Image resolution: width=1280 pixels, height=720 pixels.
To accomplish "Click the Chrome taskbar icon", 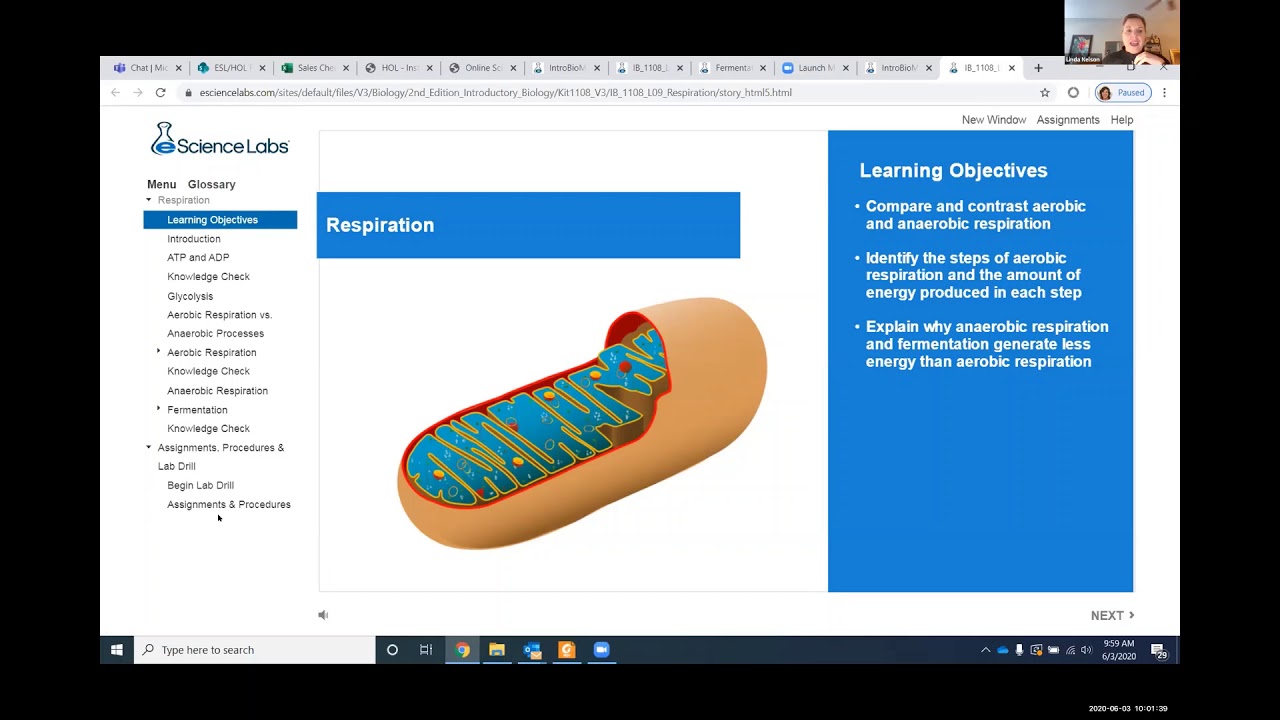I will (462, 650).
